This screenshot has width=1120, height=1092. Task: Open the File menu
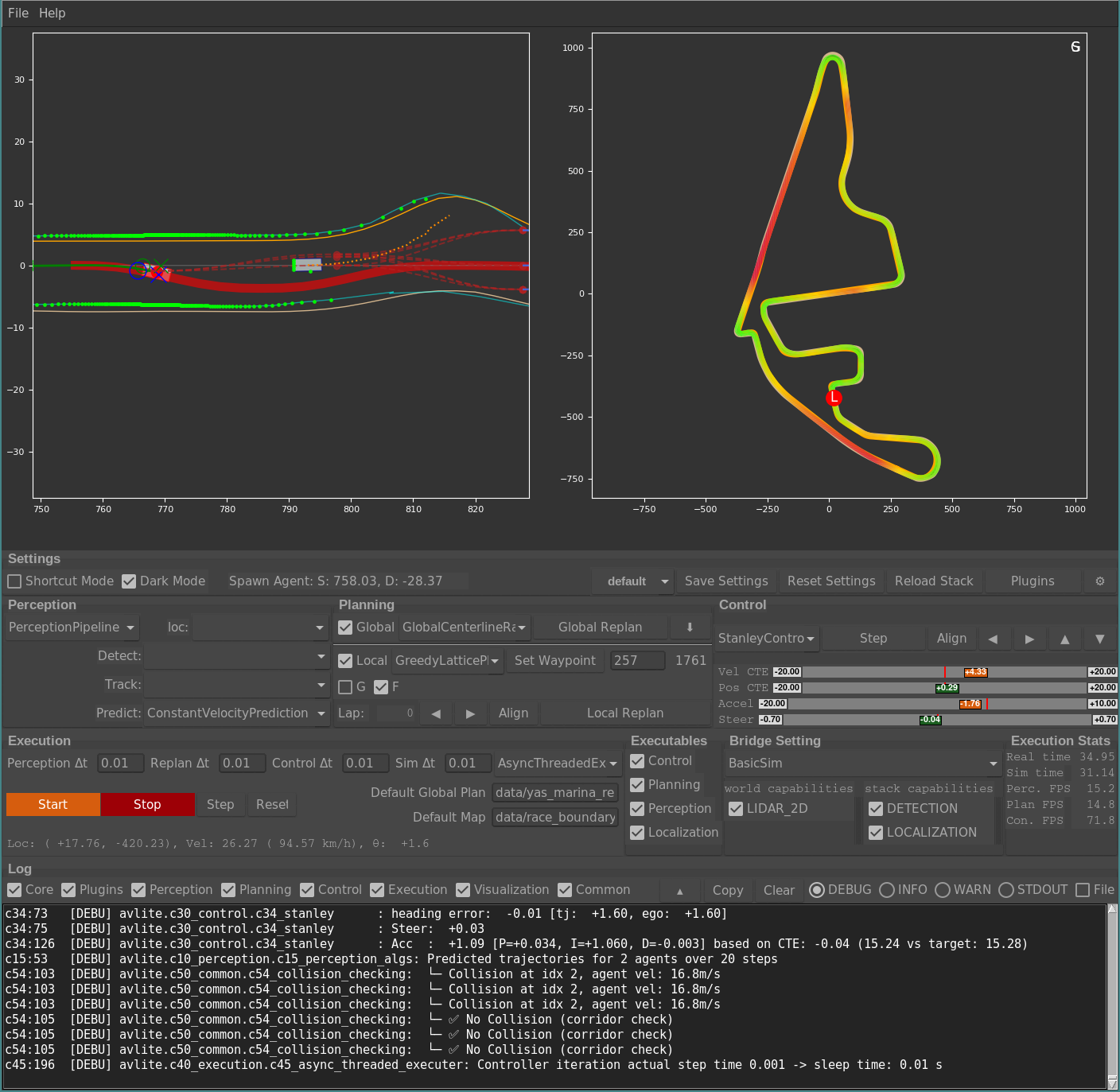coord(18,13)
